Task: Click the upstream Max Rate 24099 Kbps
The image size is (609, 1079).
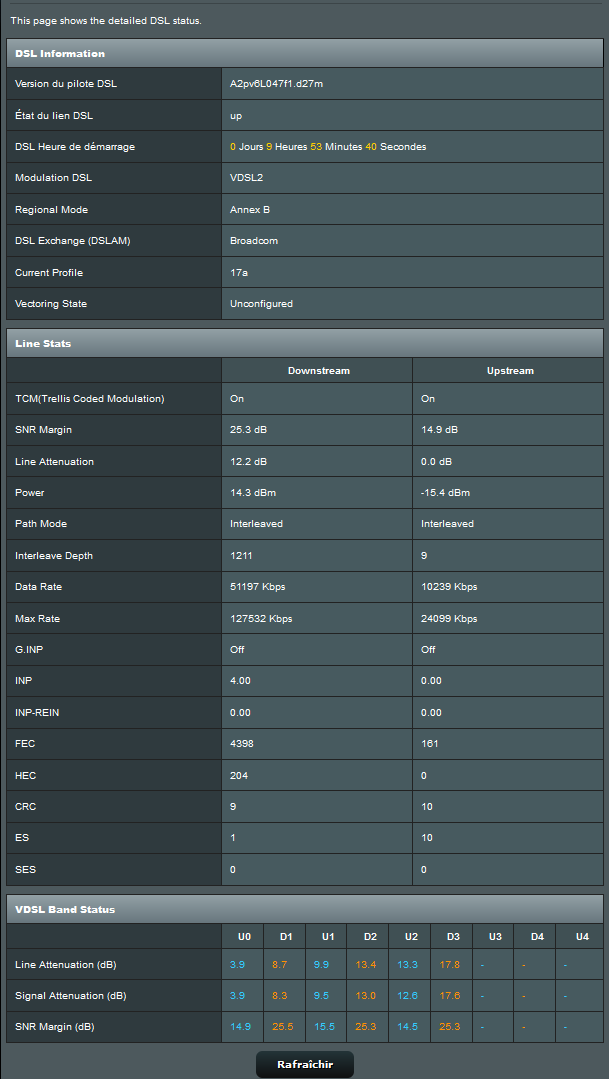Action: 449,619
